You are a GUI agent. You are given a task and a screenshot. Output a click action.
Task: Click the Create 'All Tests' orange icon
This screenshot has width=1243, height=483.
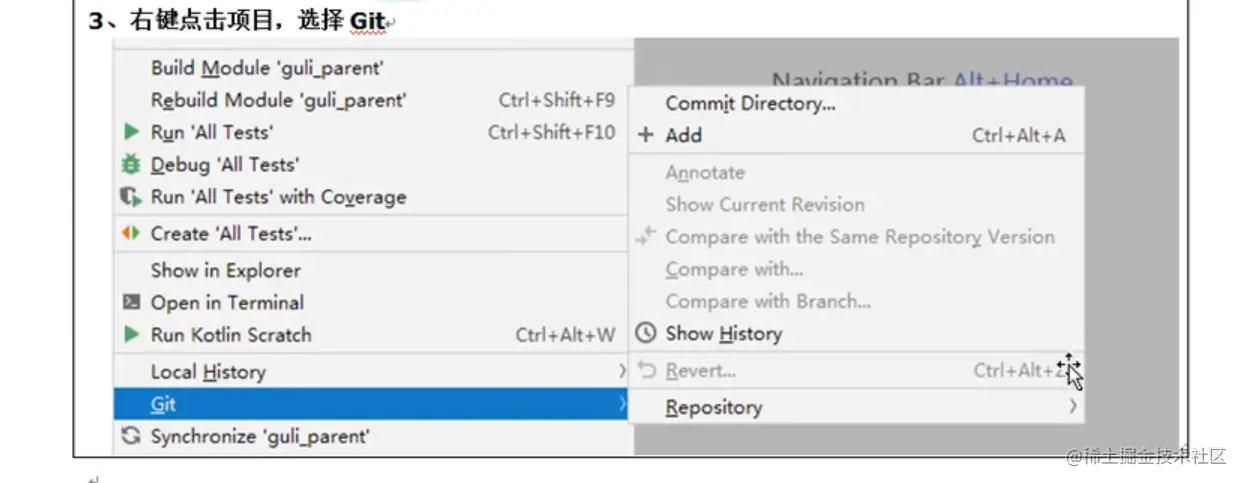pos(131,234)
